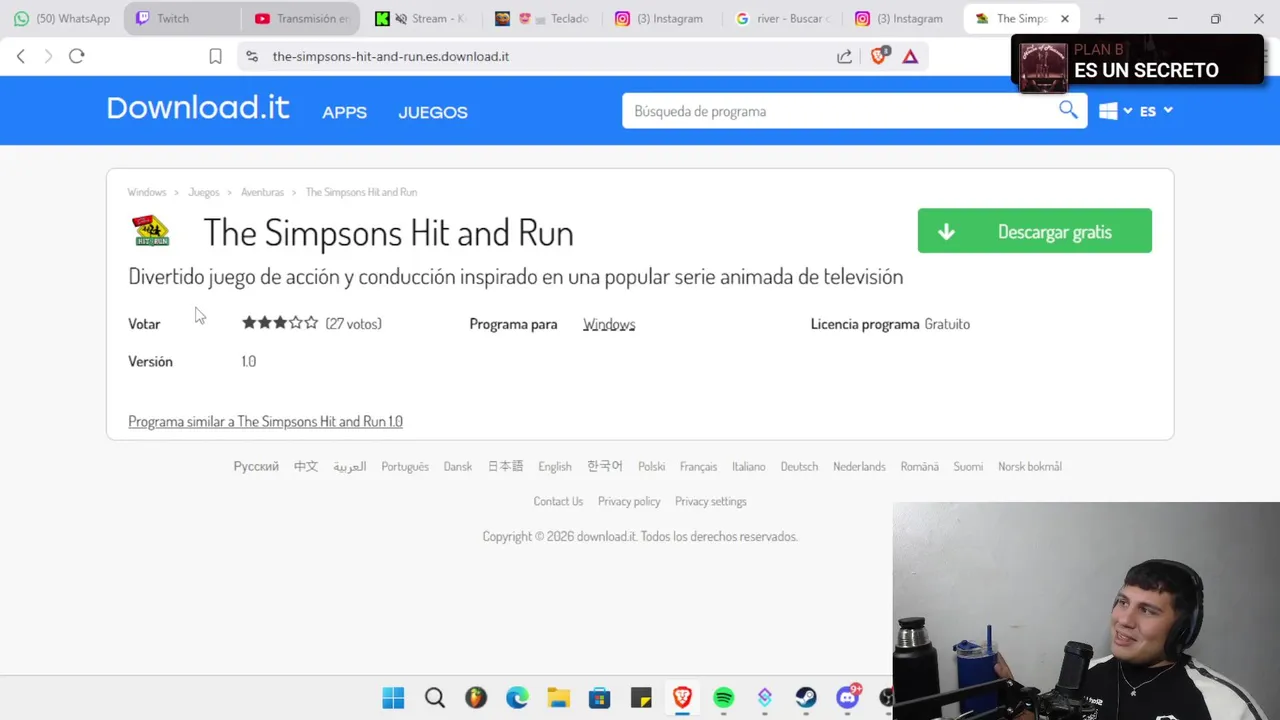This screenshot has height=720, width=1280.
Task: Open Discord from taskbar
Action: 848,697
